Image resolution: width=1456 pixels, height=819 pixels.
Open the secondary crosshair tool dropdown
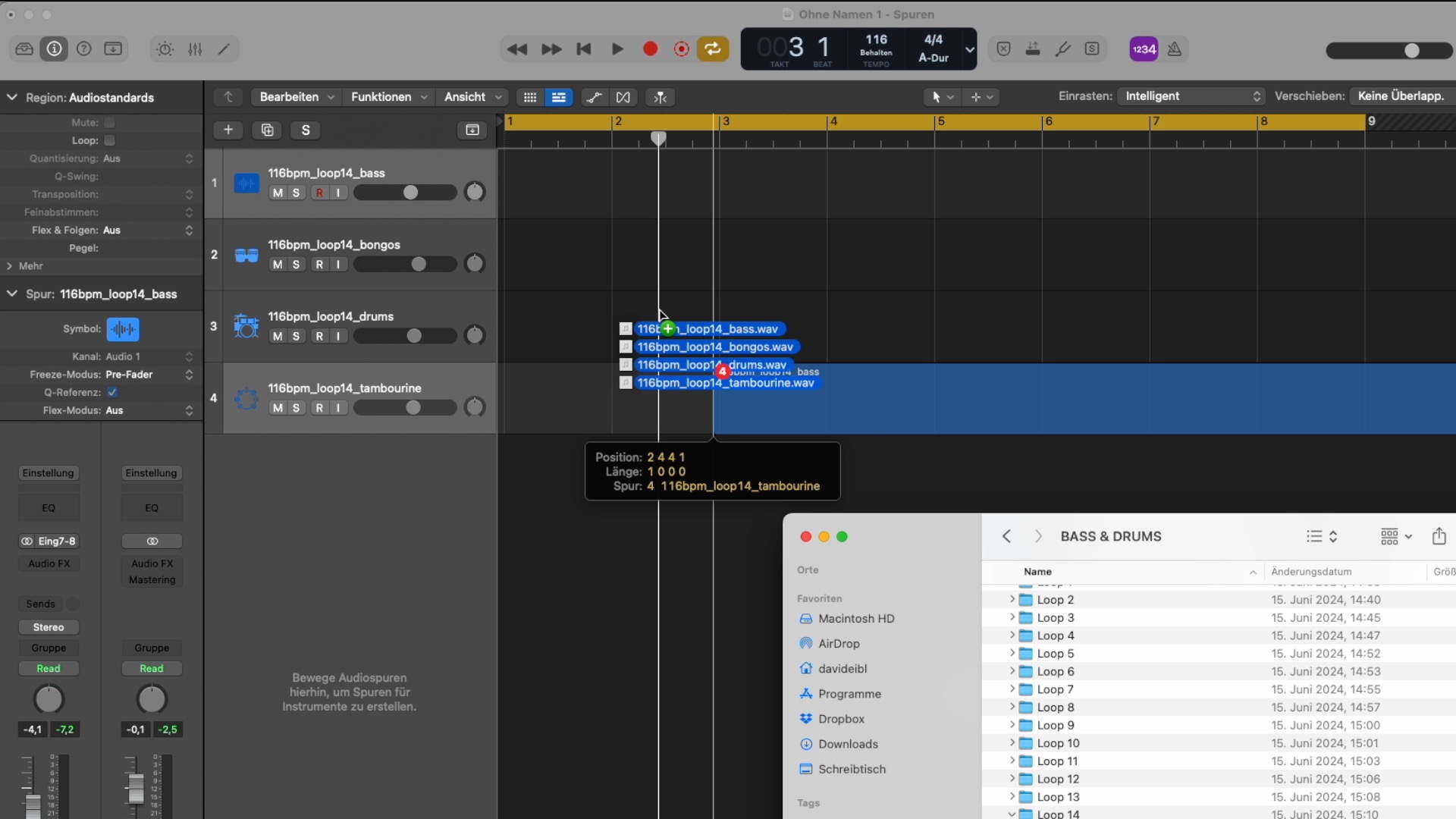[981, 97]
